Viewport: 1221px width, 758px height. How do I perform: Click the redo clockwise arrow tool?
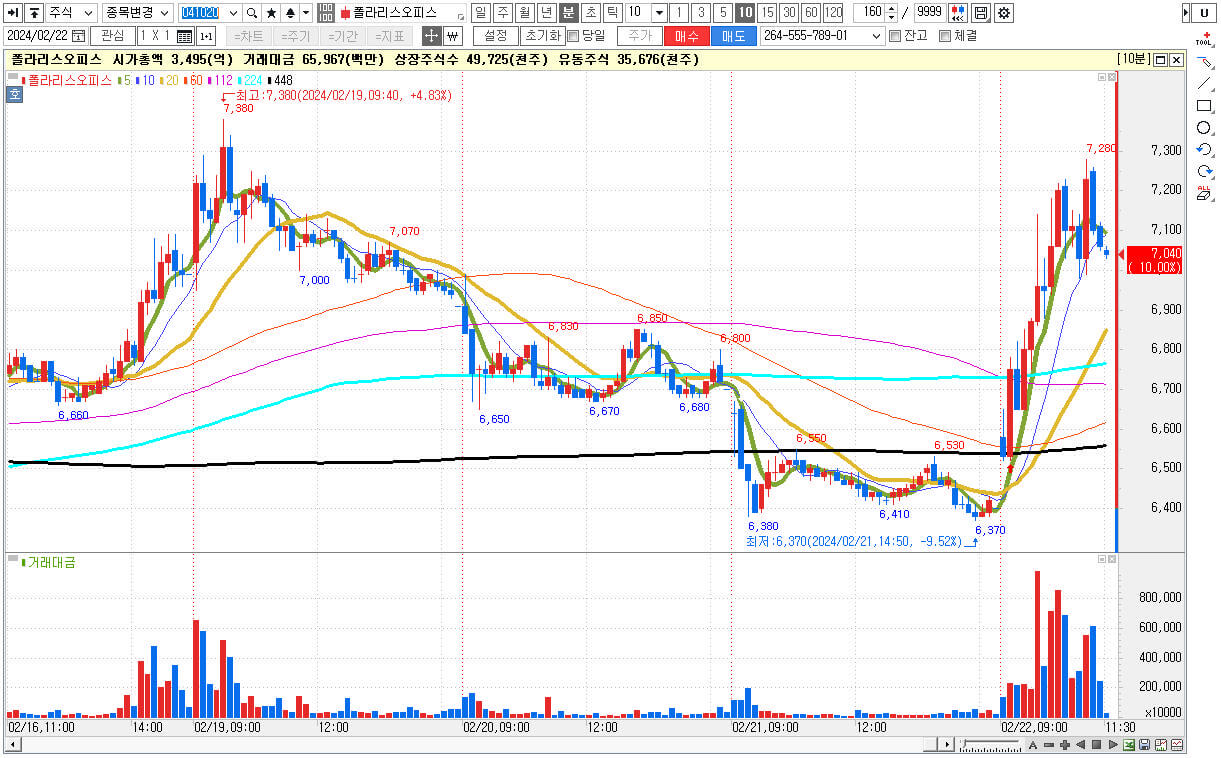(1205, 172)
